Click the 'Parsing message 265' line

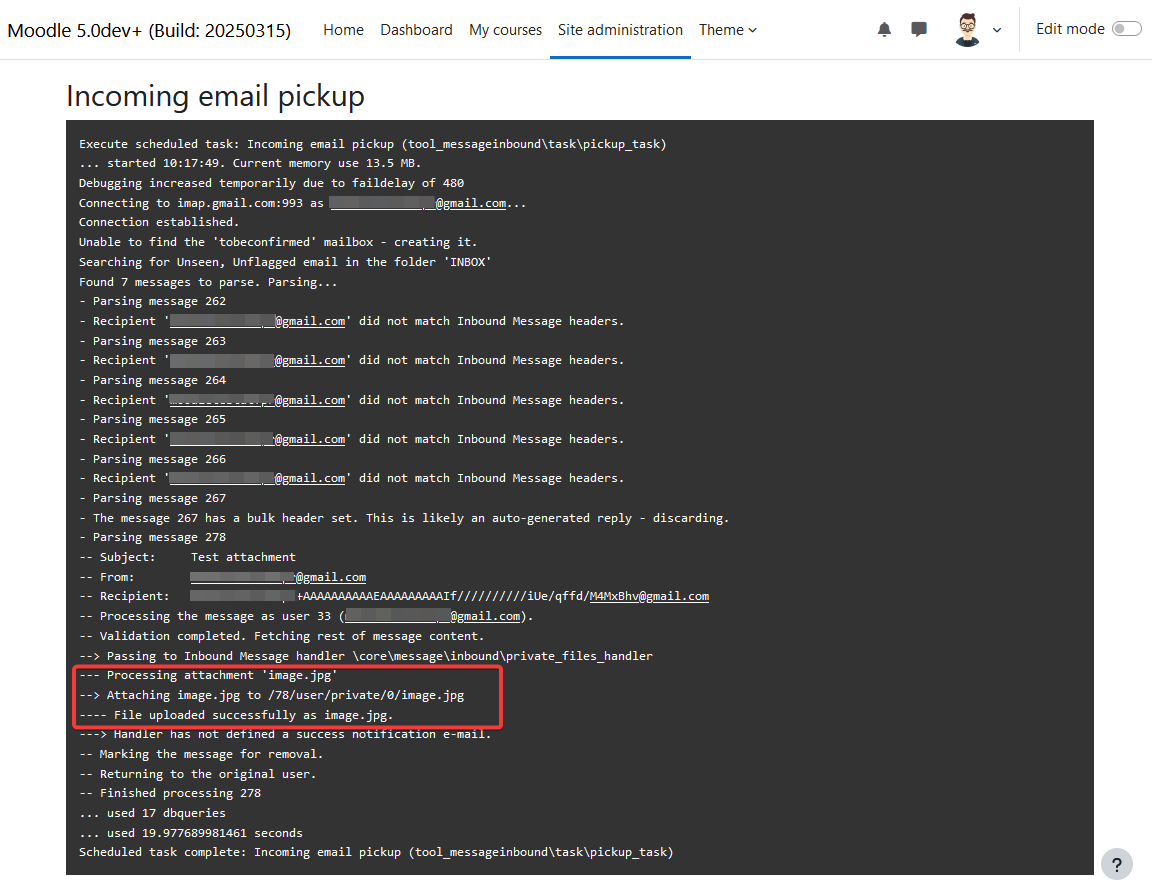[x=152, y=419]
